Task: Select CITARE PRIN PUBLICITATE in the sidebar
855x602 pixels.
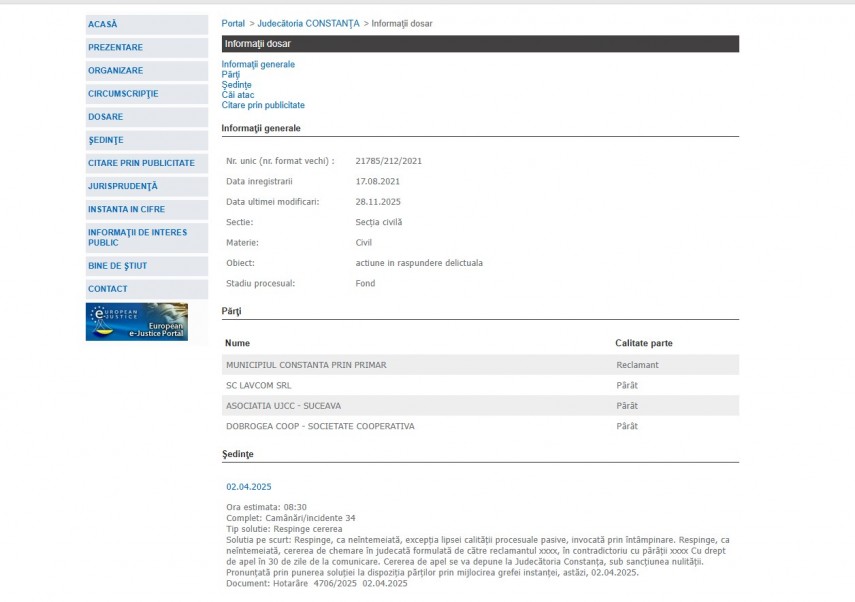Action: [x=141, y=163]
